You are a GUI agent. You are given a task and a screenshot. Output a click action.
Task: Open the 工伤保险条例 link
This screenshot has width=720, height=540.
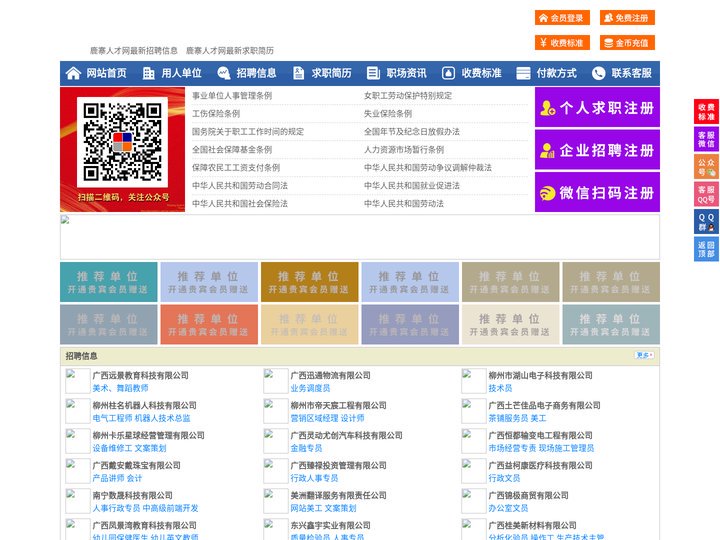[x=216, y=113]
